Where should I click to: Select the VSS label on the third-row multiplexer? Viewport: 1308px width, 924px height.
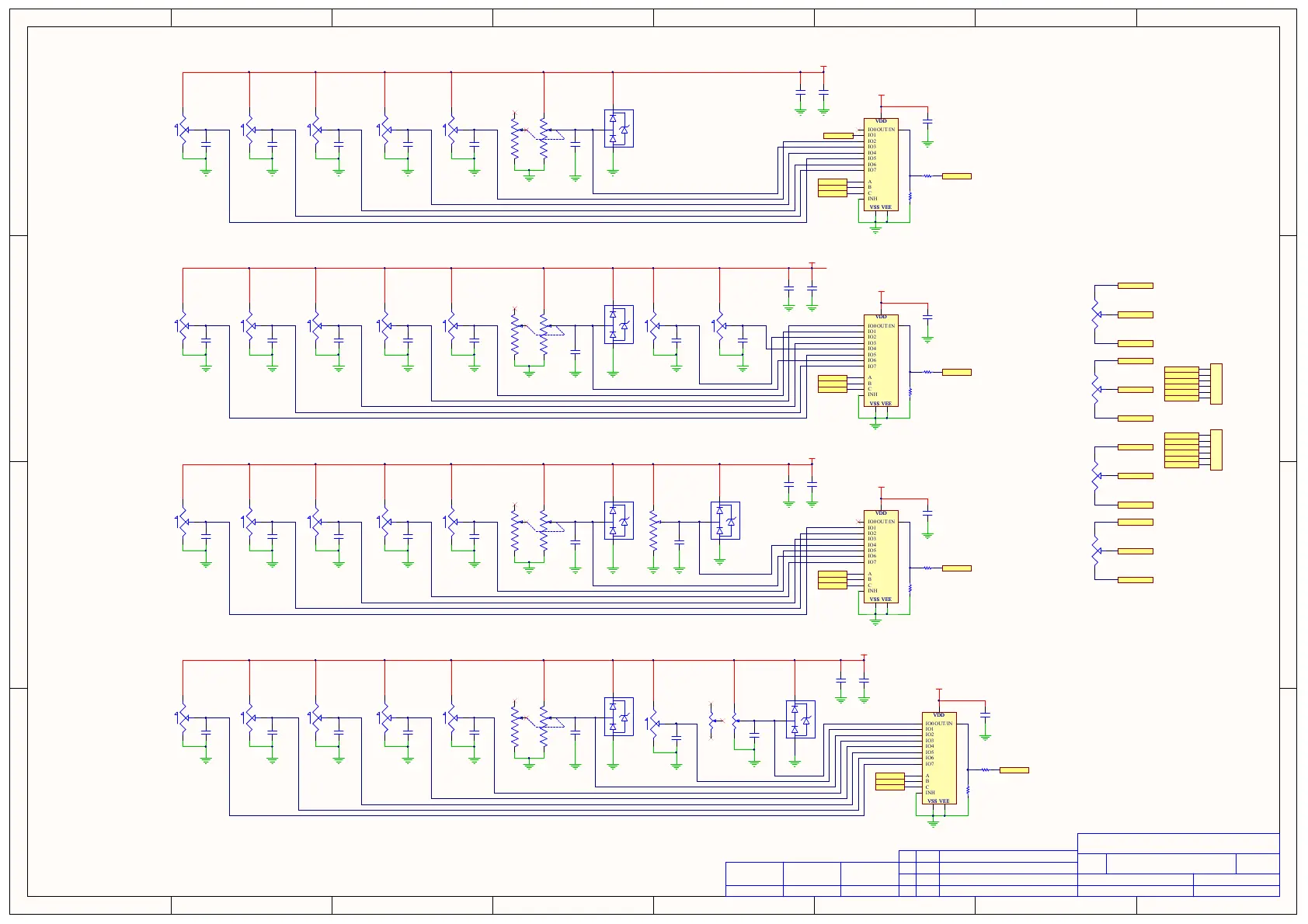click(875, 599)
